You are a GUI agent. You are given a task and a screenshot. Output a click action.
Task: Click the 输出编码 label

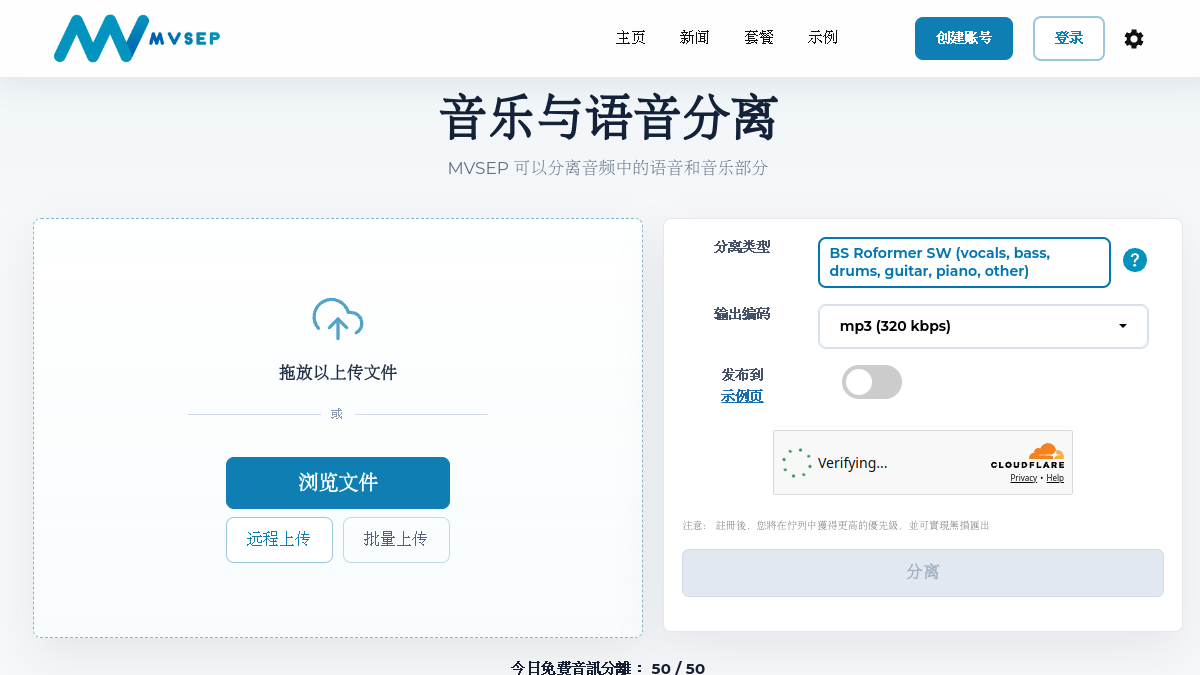pyautogui.click(x=742, y=314)
